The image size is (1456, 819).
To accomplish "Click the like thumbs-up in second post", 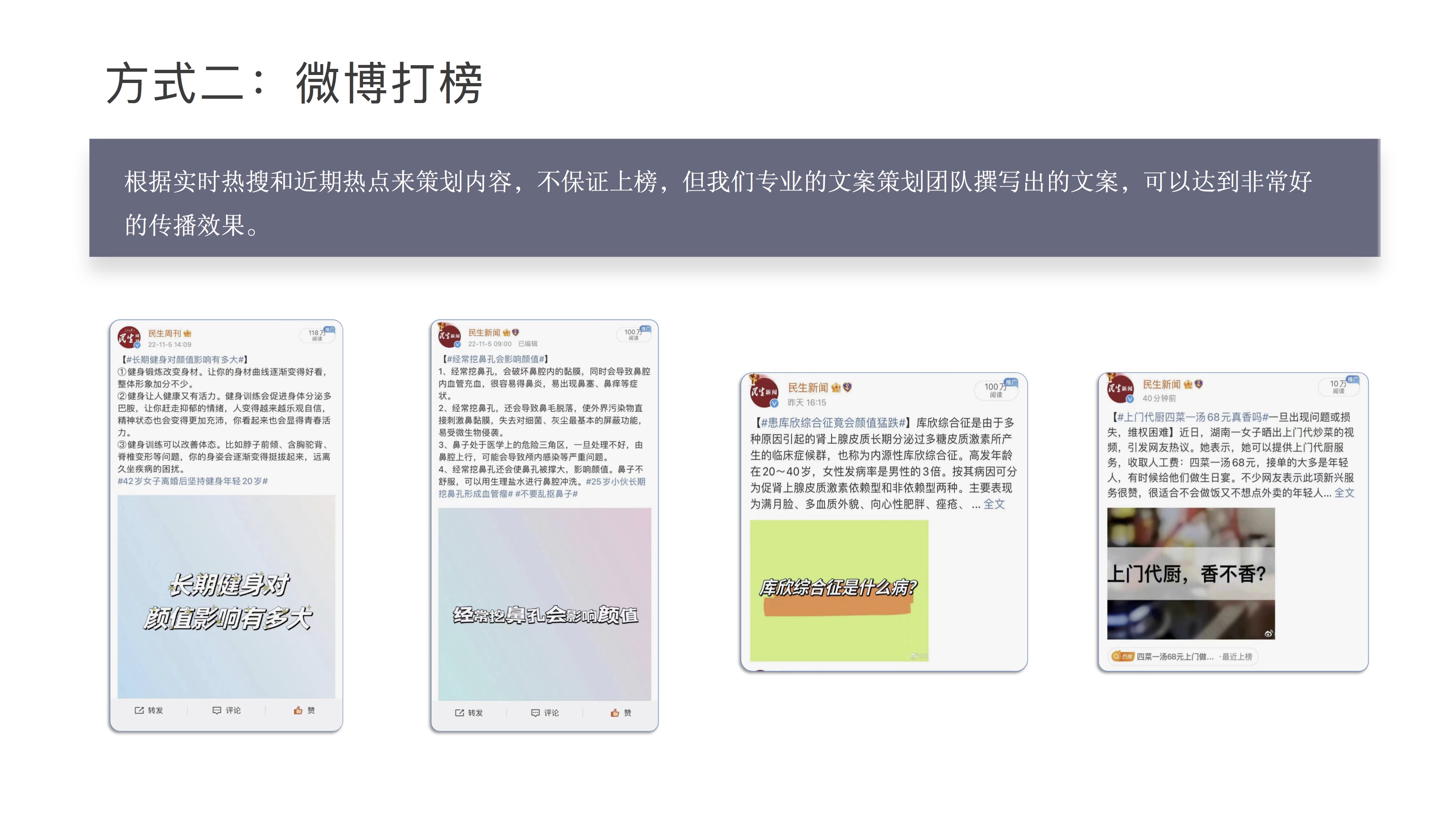I will pos(615,713).
